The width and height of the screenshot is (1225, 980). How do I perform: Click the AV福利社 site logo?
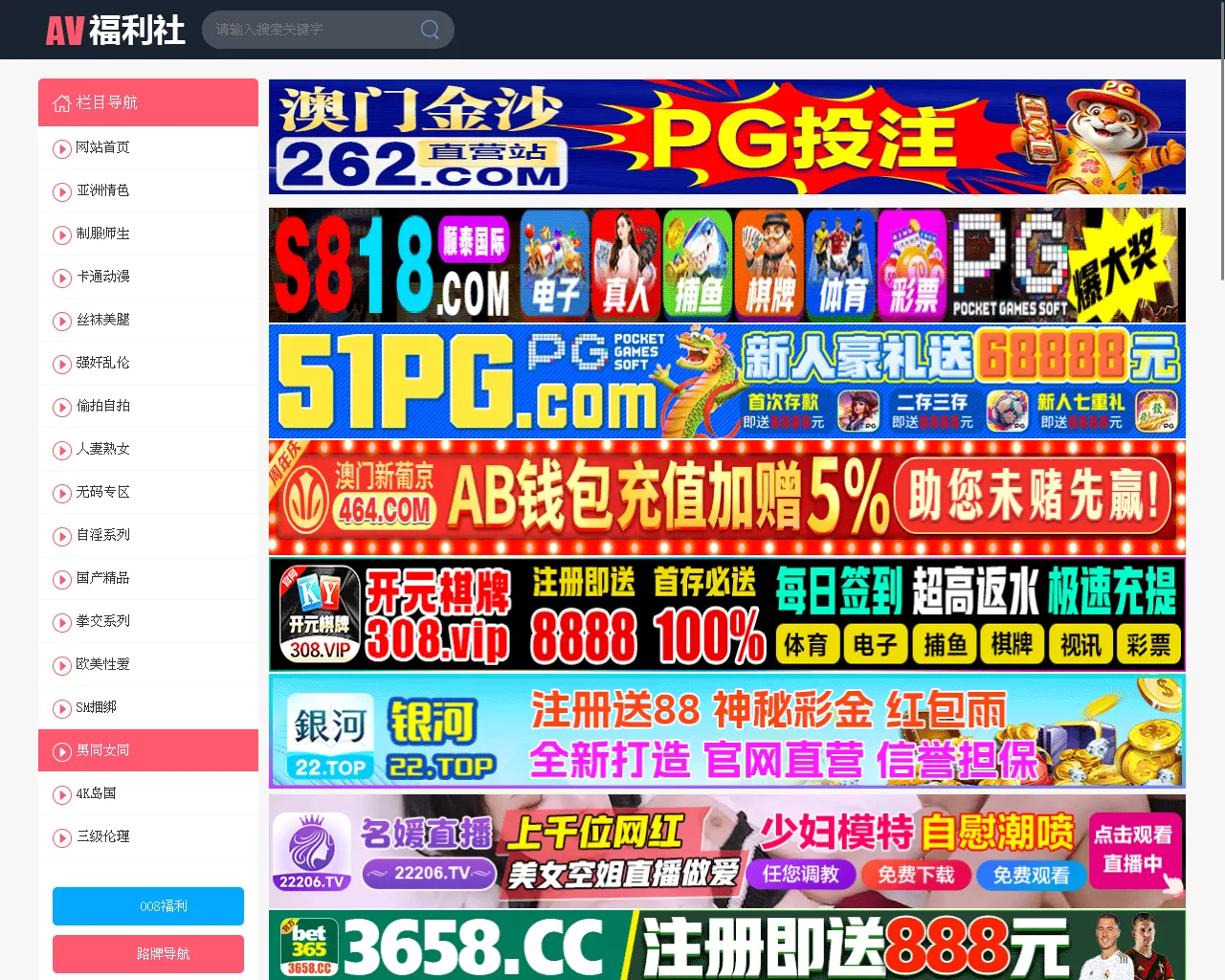pos(115,30)
